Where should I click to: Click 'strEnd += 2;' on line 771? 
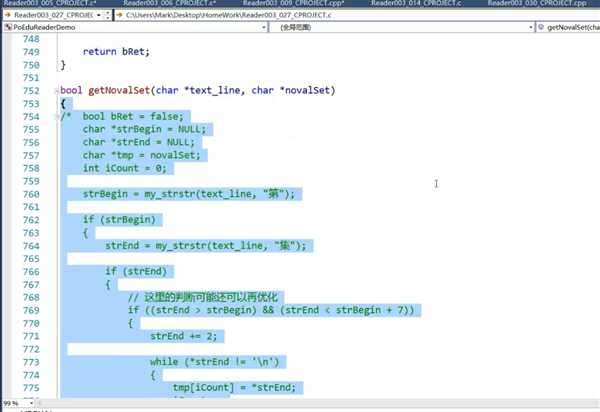[x=184, y=336]
